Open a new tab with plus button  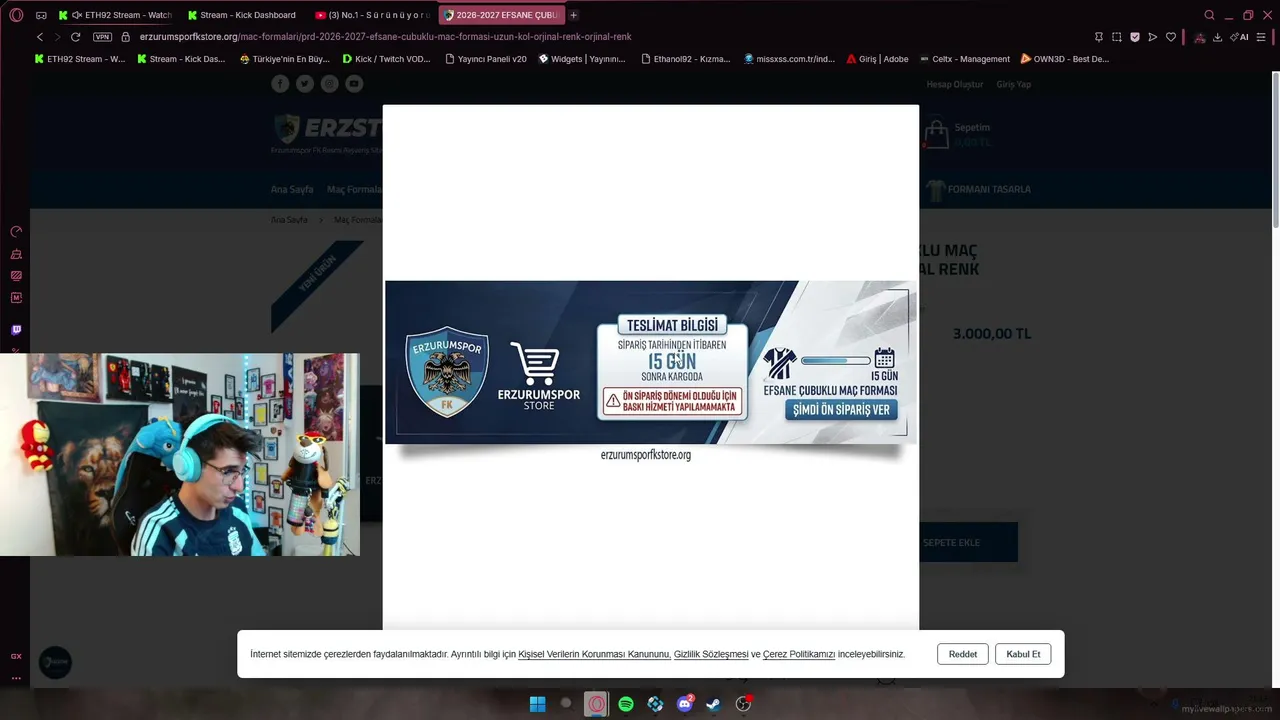(x=573, y=15)
